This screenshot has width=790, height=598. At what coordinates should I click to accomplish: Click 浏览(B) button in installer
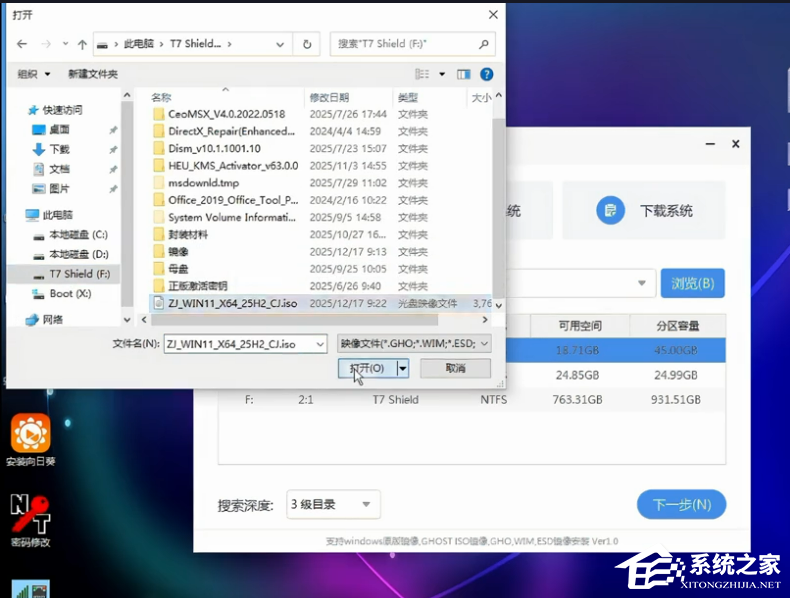693,283
